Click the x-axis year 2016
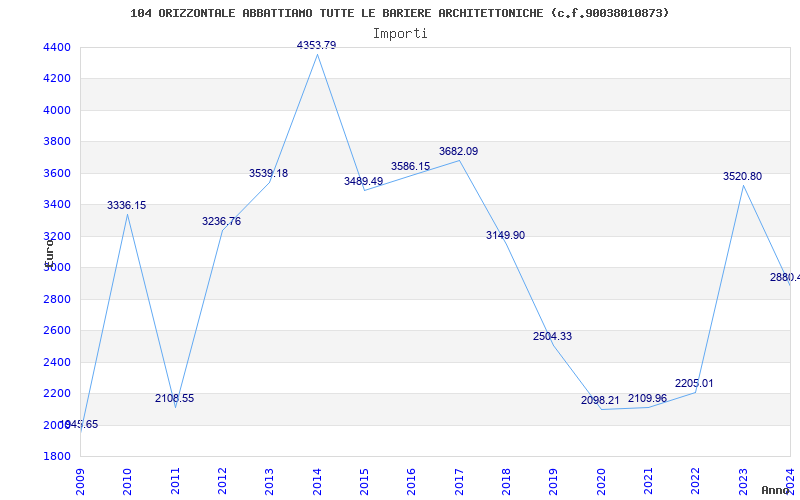The image size is (800, 500). coord(412,481)
